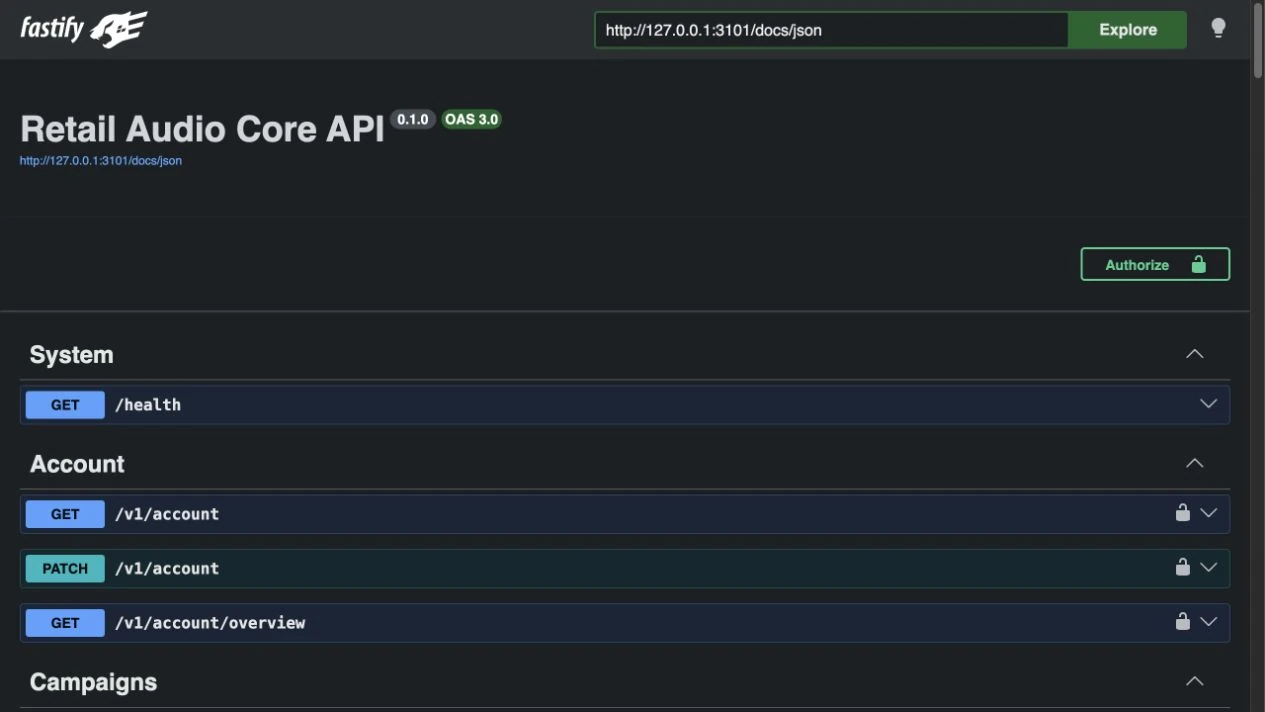Click the 0.1.0 version badge
This screenshot has width=1265, height=712.
coord(412,119)
